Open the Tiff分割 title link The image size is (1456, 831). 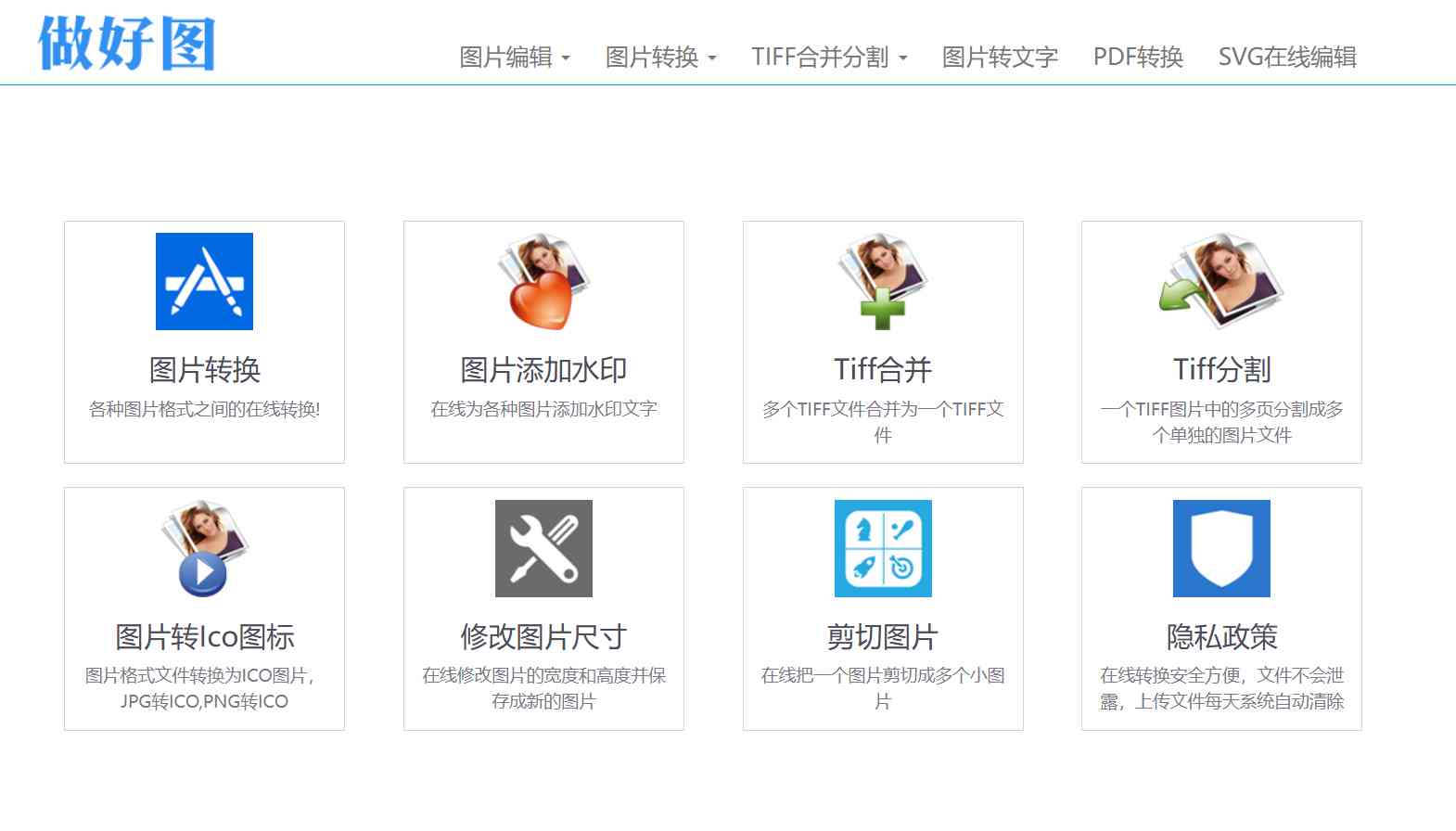coord(1221,370)
